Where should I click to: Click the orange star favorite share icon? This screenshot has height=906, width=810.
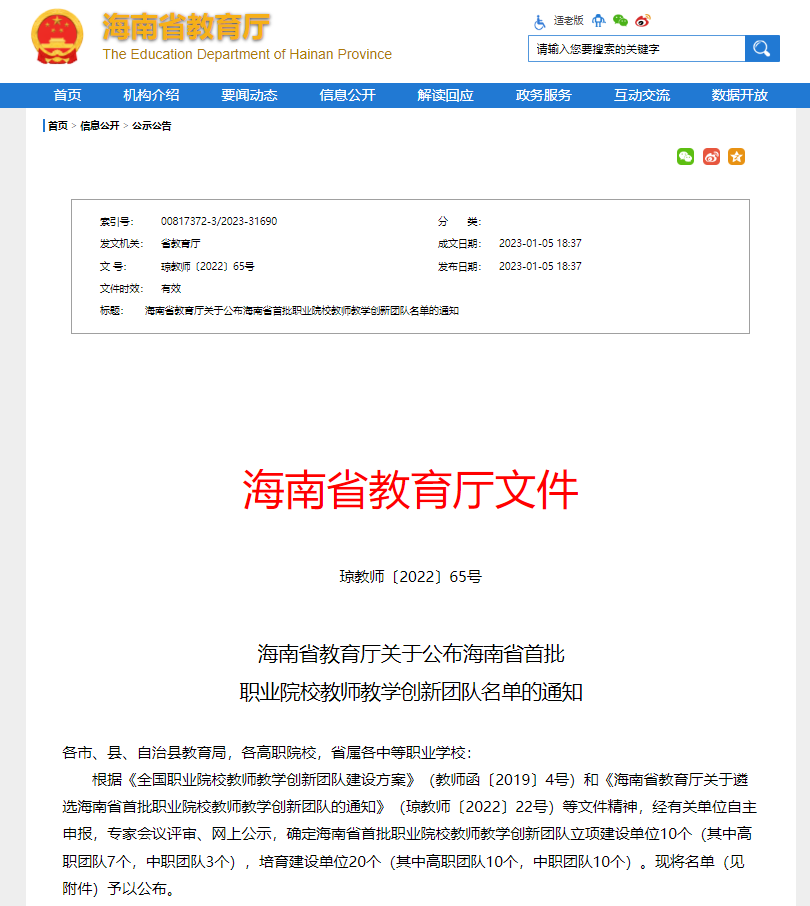click(736, 157)
